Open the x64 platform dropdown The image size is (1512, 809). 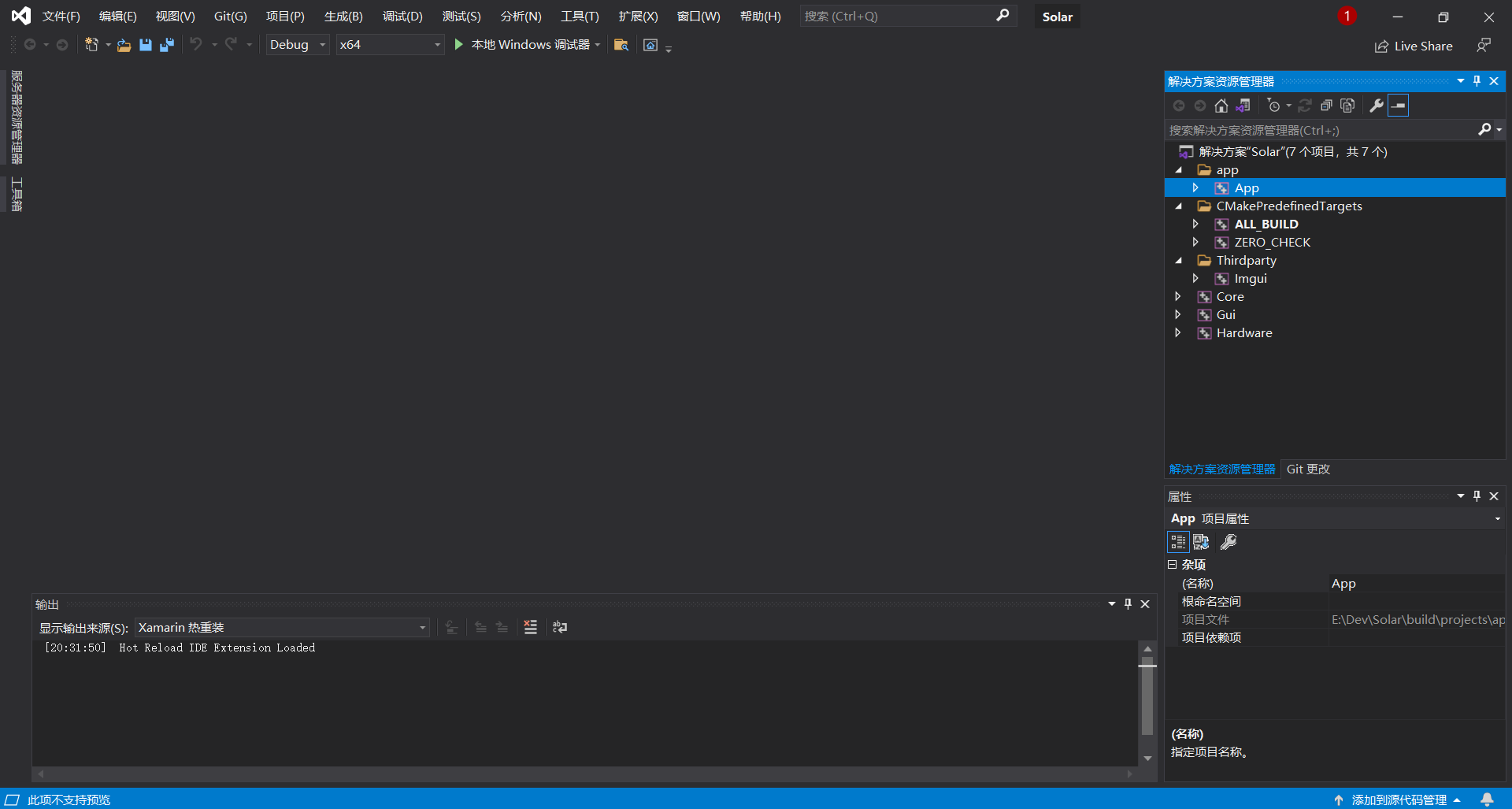click(x=390, y=45)
